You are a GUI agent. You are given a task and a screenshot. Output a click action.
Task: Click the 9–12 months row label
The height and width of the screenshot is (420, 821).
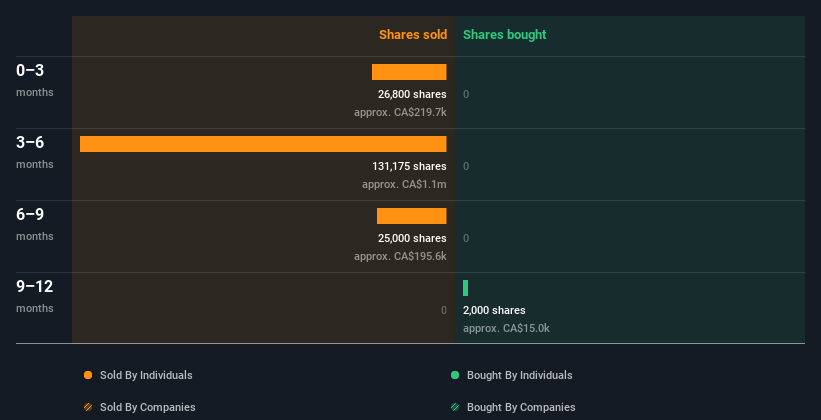(x=35, y=296)
